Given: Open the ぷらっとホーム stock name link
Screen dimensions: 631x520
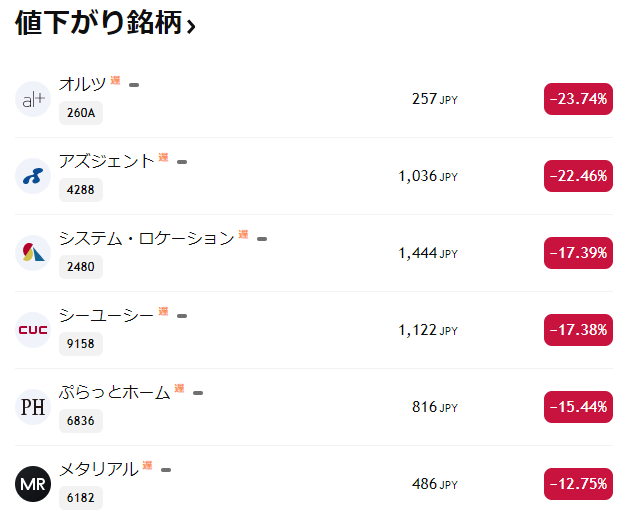Looking at the screenshot, I should [114, 392].
